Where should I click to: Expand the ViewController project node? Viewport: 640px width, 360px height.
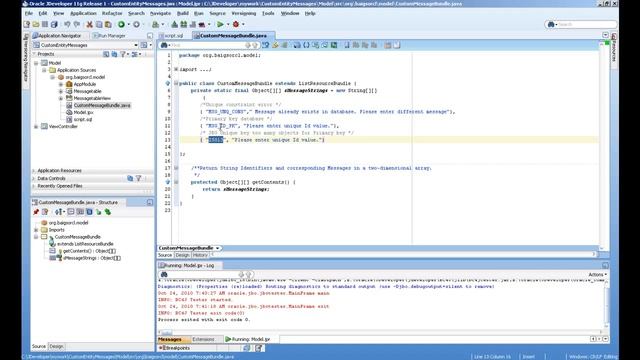36,127
